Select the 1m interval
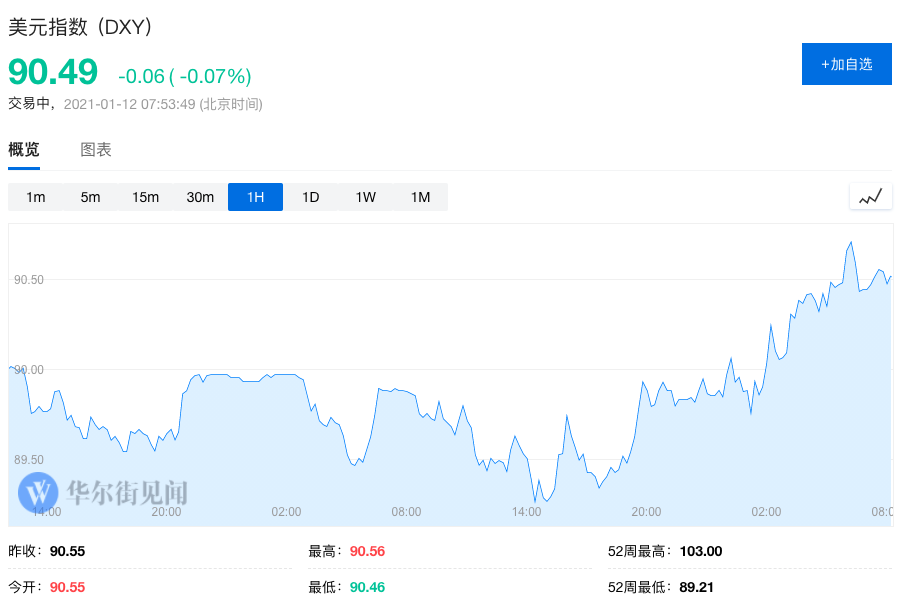 (x=36, y=197)
